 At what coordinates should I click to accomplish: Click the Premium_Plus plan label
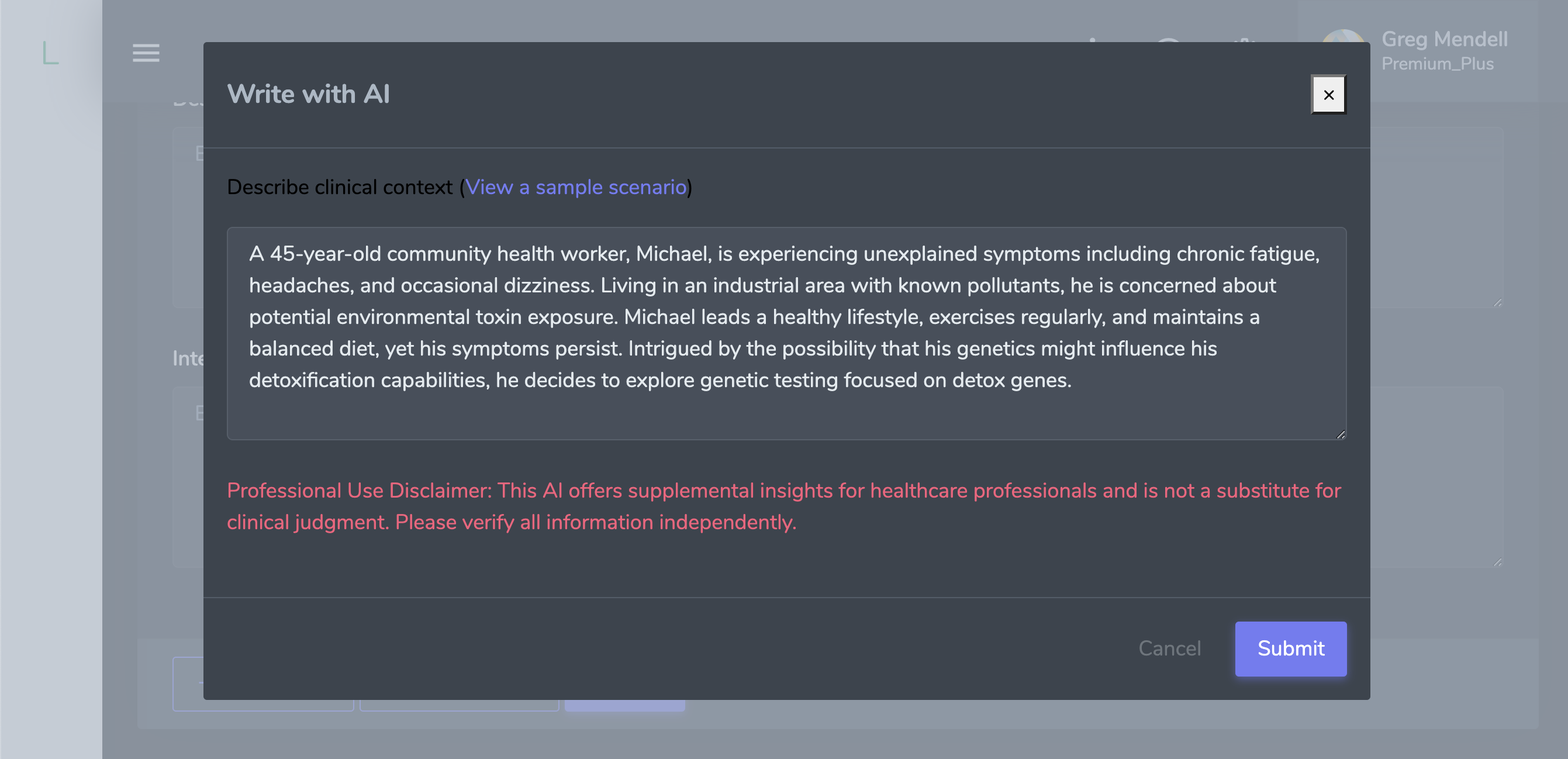(1437, 64)
